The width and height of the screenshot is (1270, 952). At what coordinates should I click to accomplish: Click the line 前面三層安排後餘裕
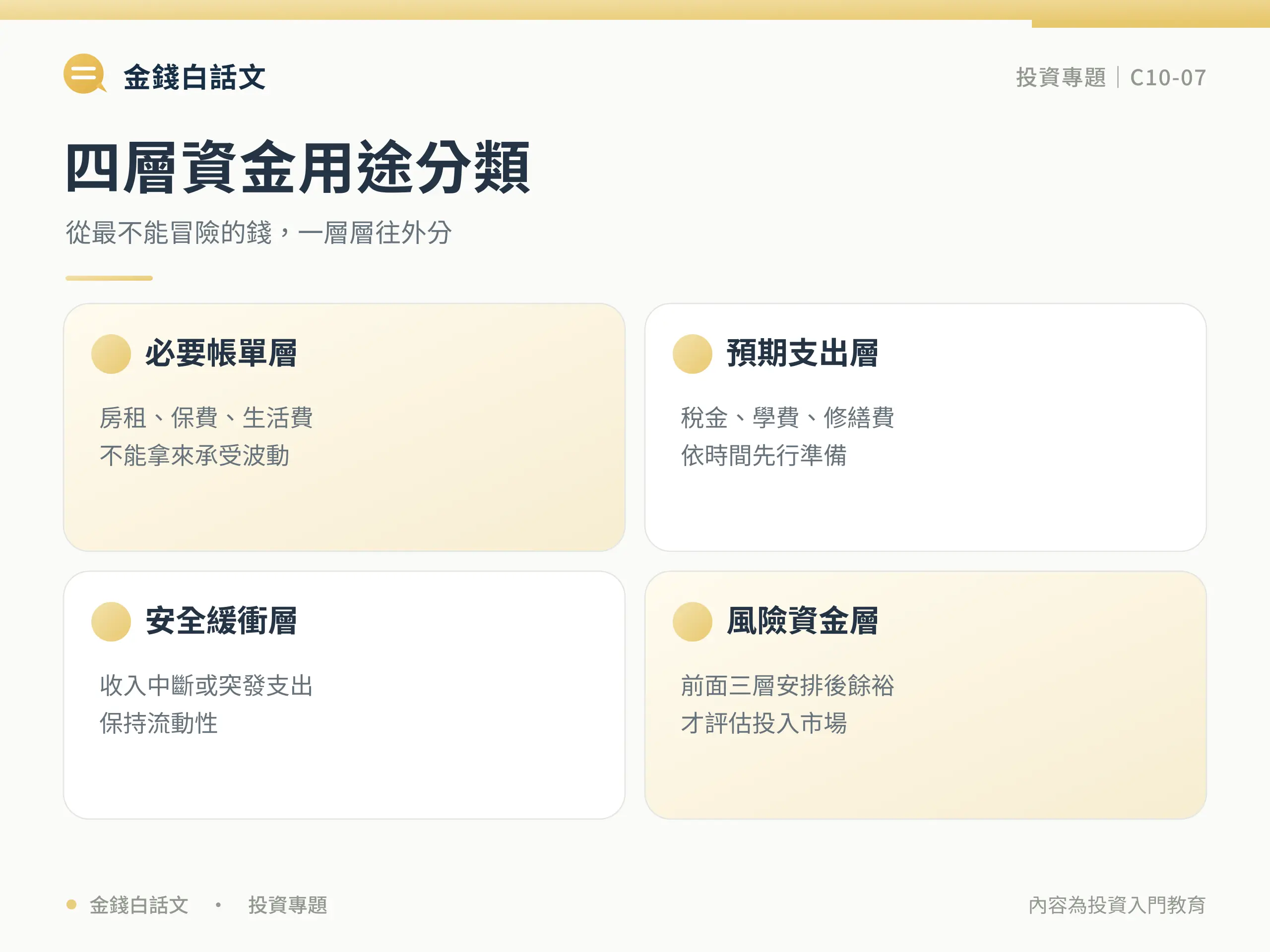[788, 685]
